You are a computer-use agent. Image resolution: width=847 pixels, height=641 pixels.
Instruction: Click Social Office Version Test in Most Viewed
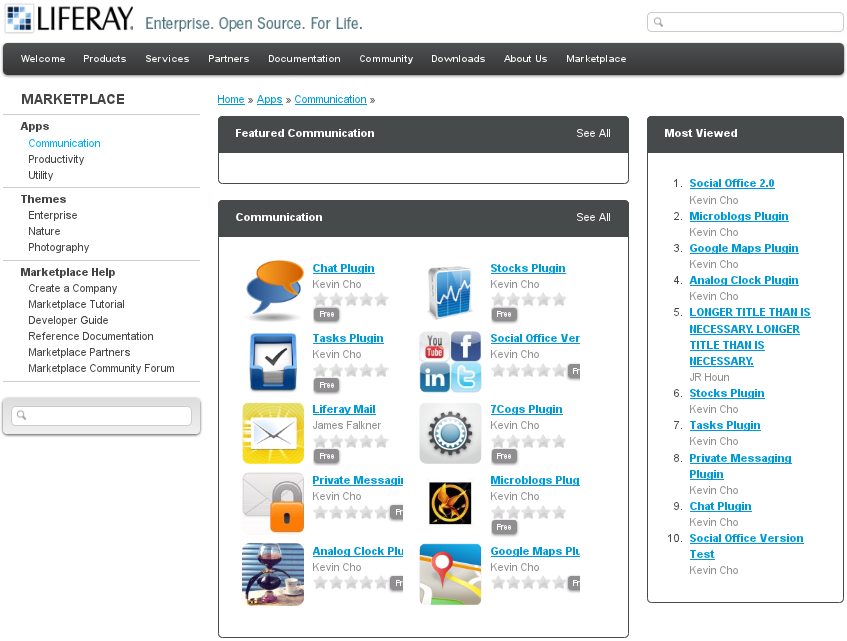[x=747, y=546]
